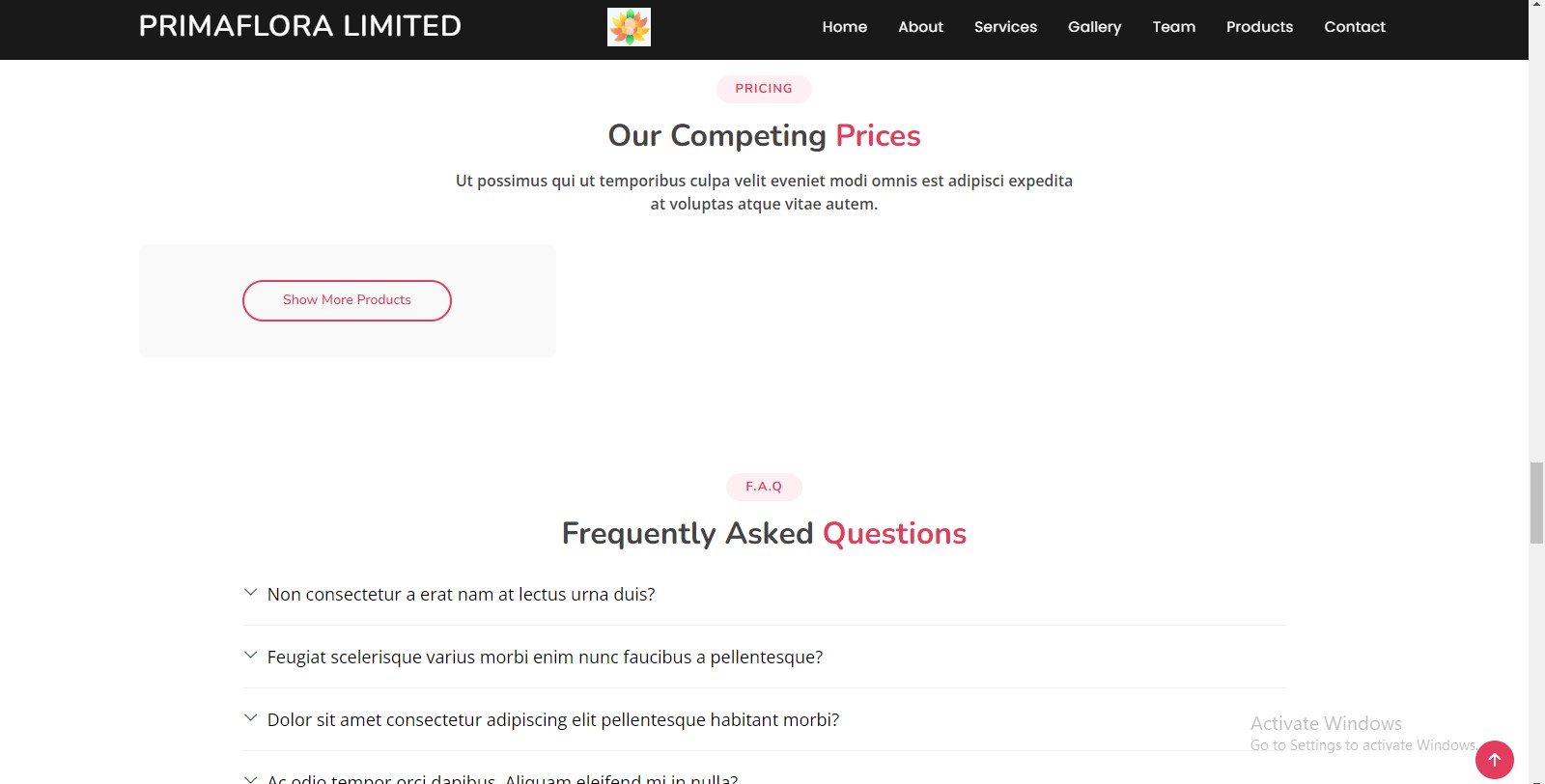This screenshot has height=784, width=1545.
Task: Click the Primaflora flower logo icon
Action: click(x=629, y=26)
